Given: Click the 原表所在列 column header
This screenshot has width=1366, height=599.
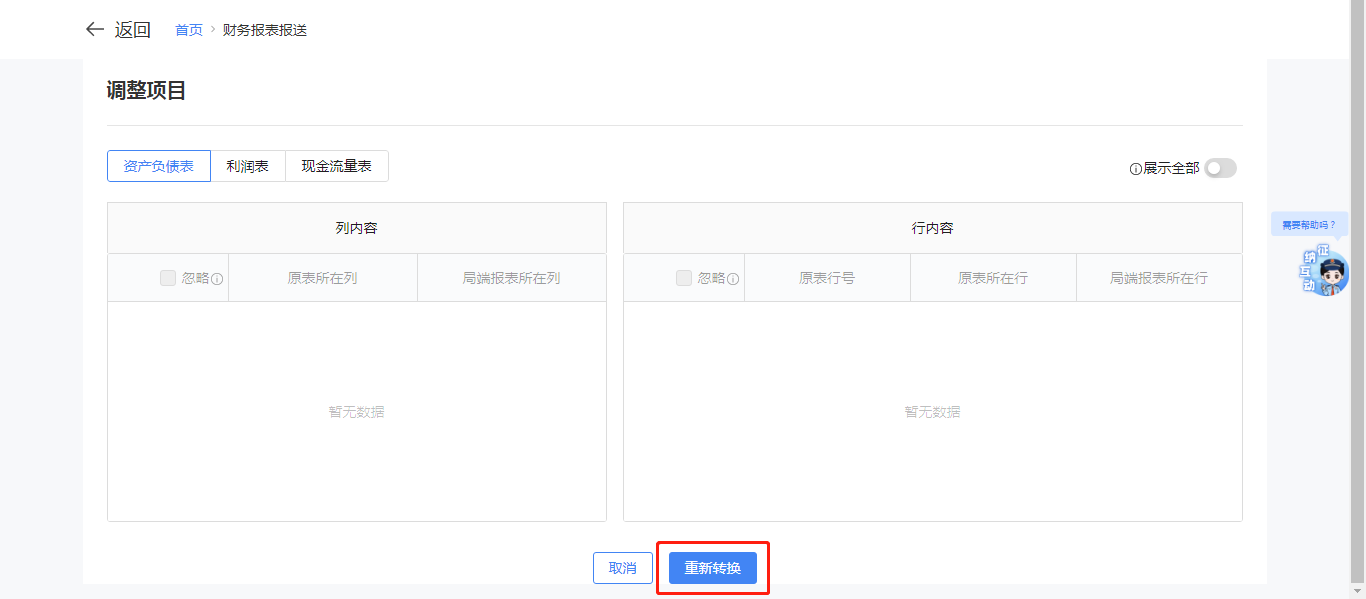Looking at the screenshot, I should pos(322,278).
